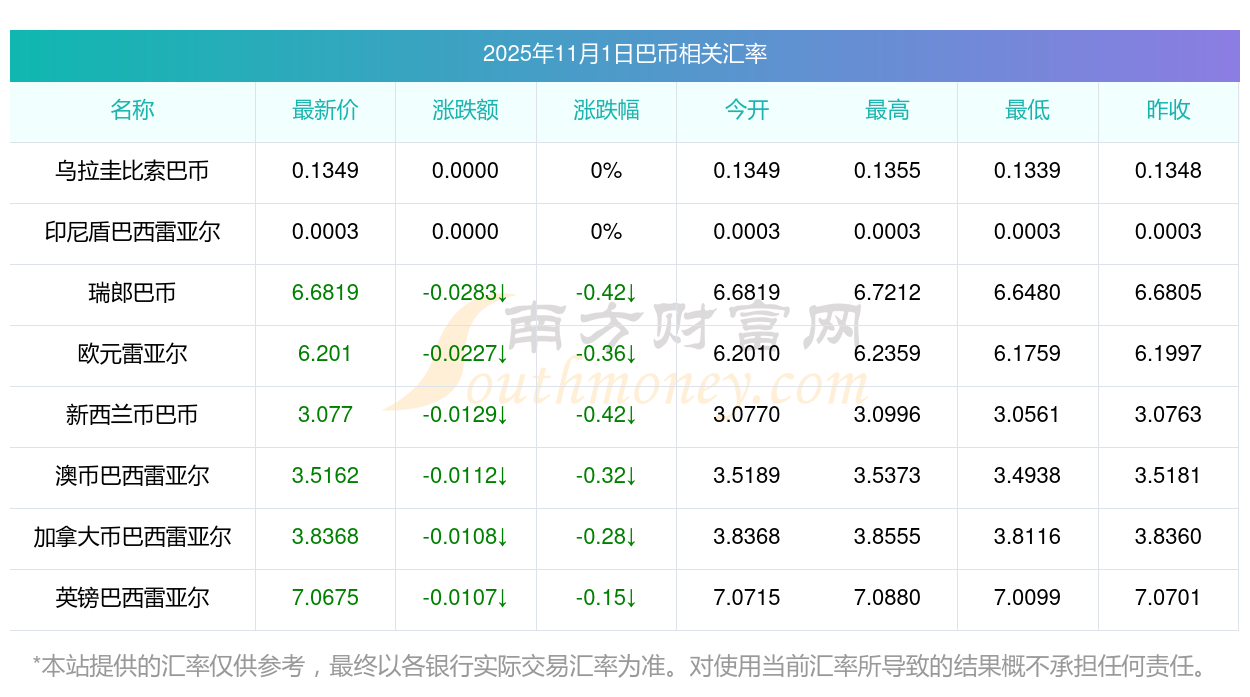Select the 新西兰币巴币 row name
Screen dimensions: 1250x697
(x=132, y=415)
